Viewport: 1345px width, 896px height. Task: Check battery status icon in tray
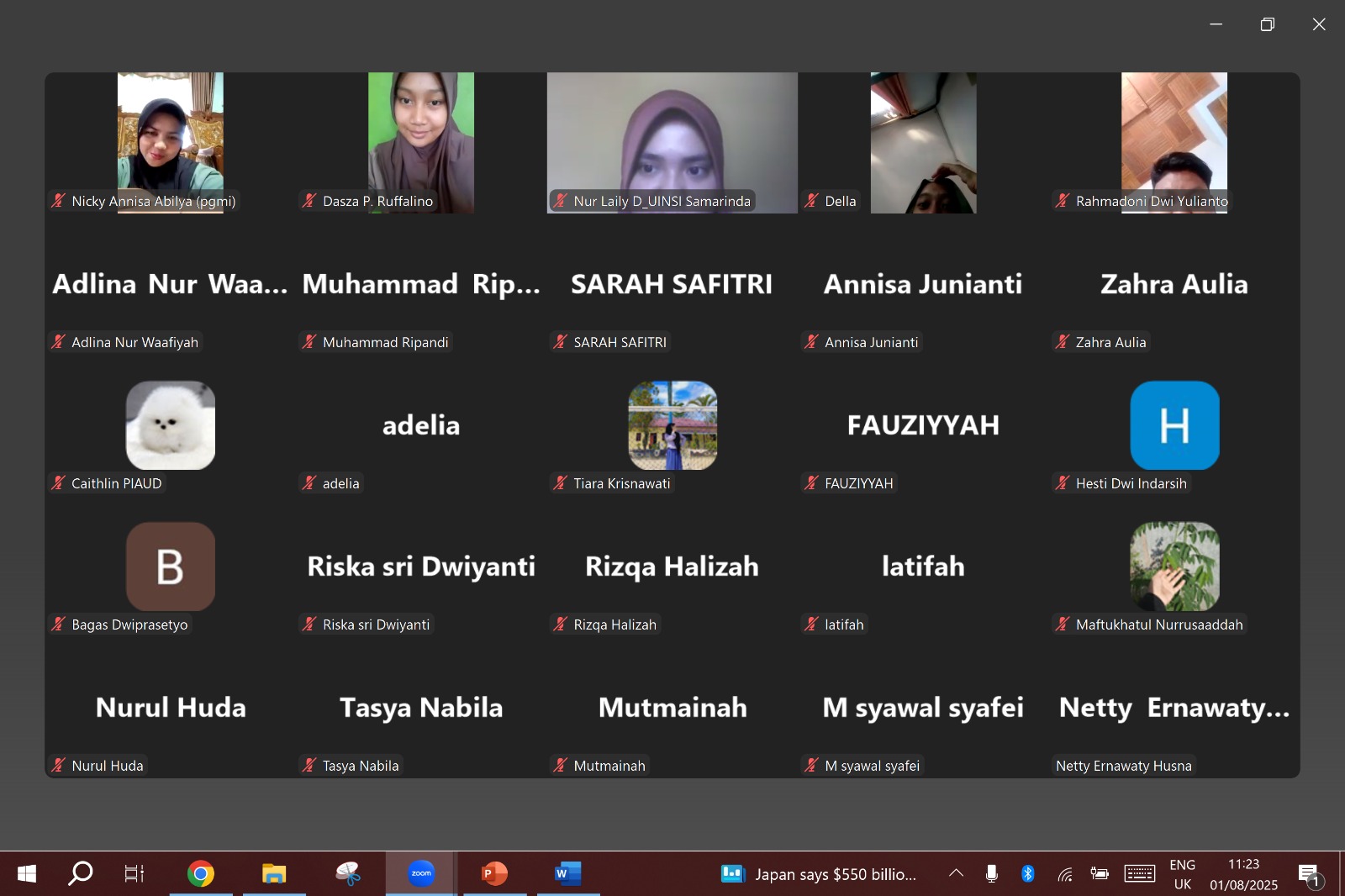[x=1100, y=873]
